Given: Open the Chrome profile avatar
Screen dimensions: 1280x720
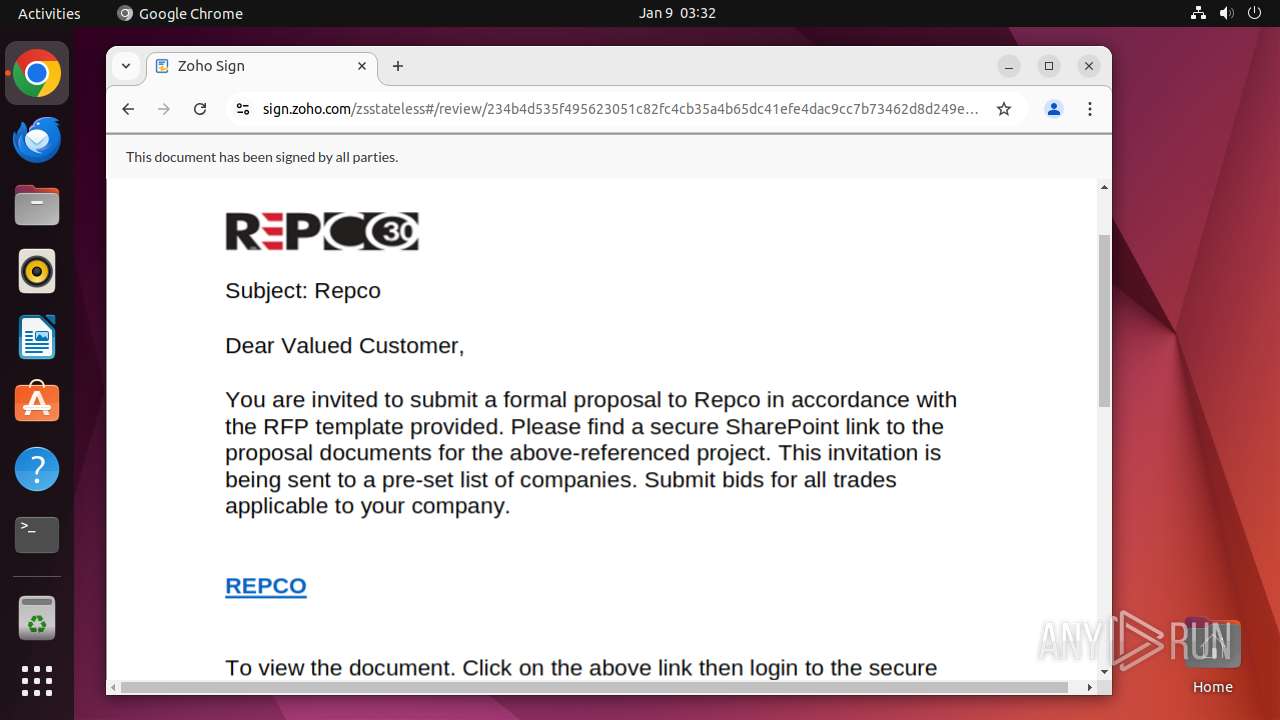Looking at the screenshot, I should [x=1054, y=109].
